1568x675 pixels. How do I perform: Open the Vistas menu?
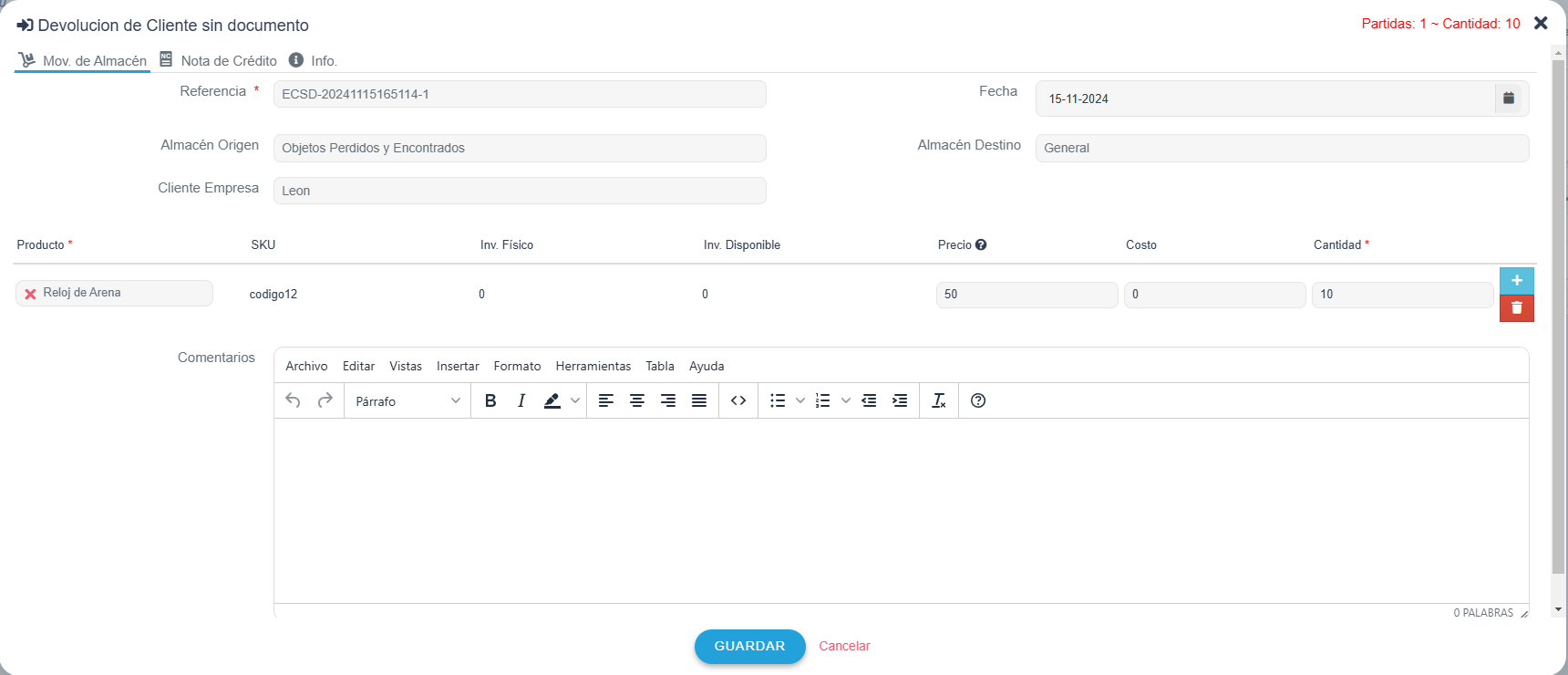pyautogui.click(x=406, y=366)
